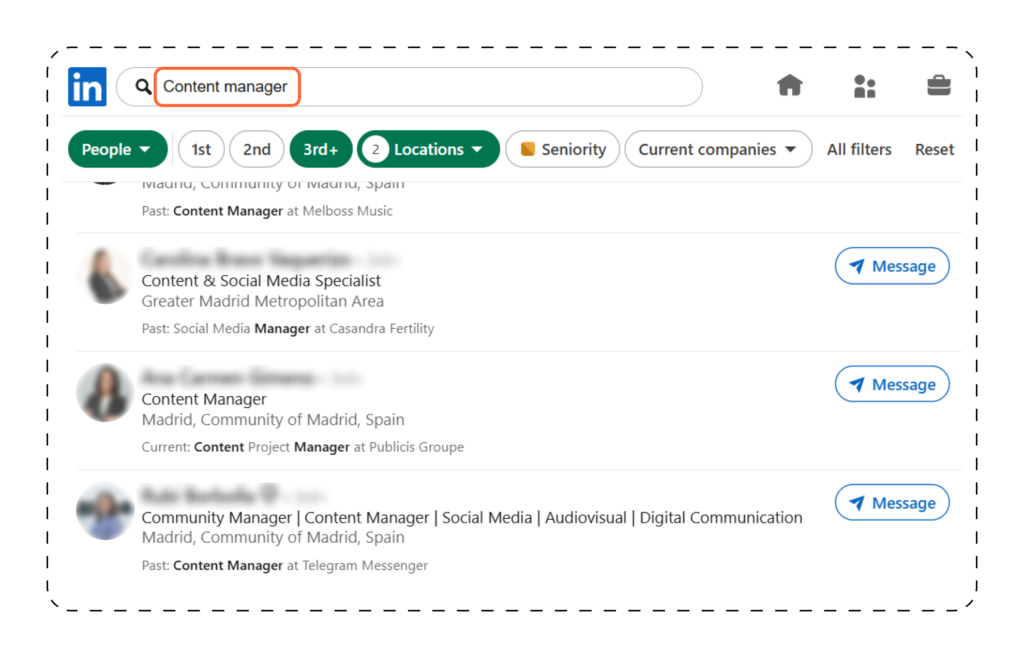Screen dimensions: 1024x658
Task: Click the gold Seniority premium icon
Action: click(x=528, y=149)
